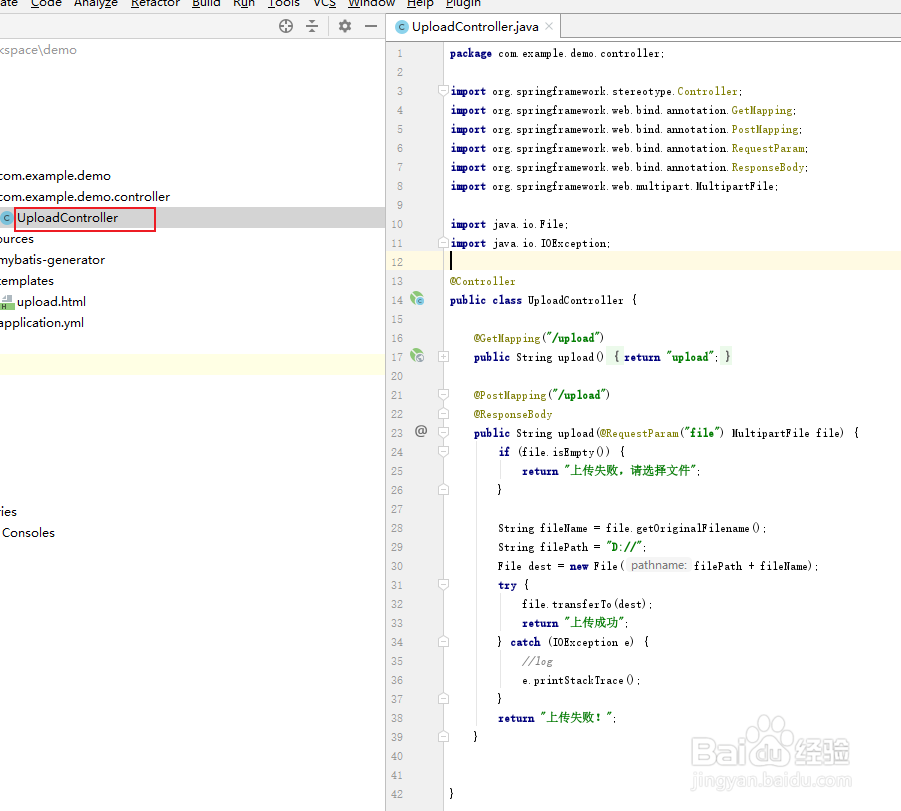Viewport: 901px width, 811px height.
Task: Collapse the code block at line 21
Action: pos(443,394)
